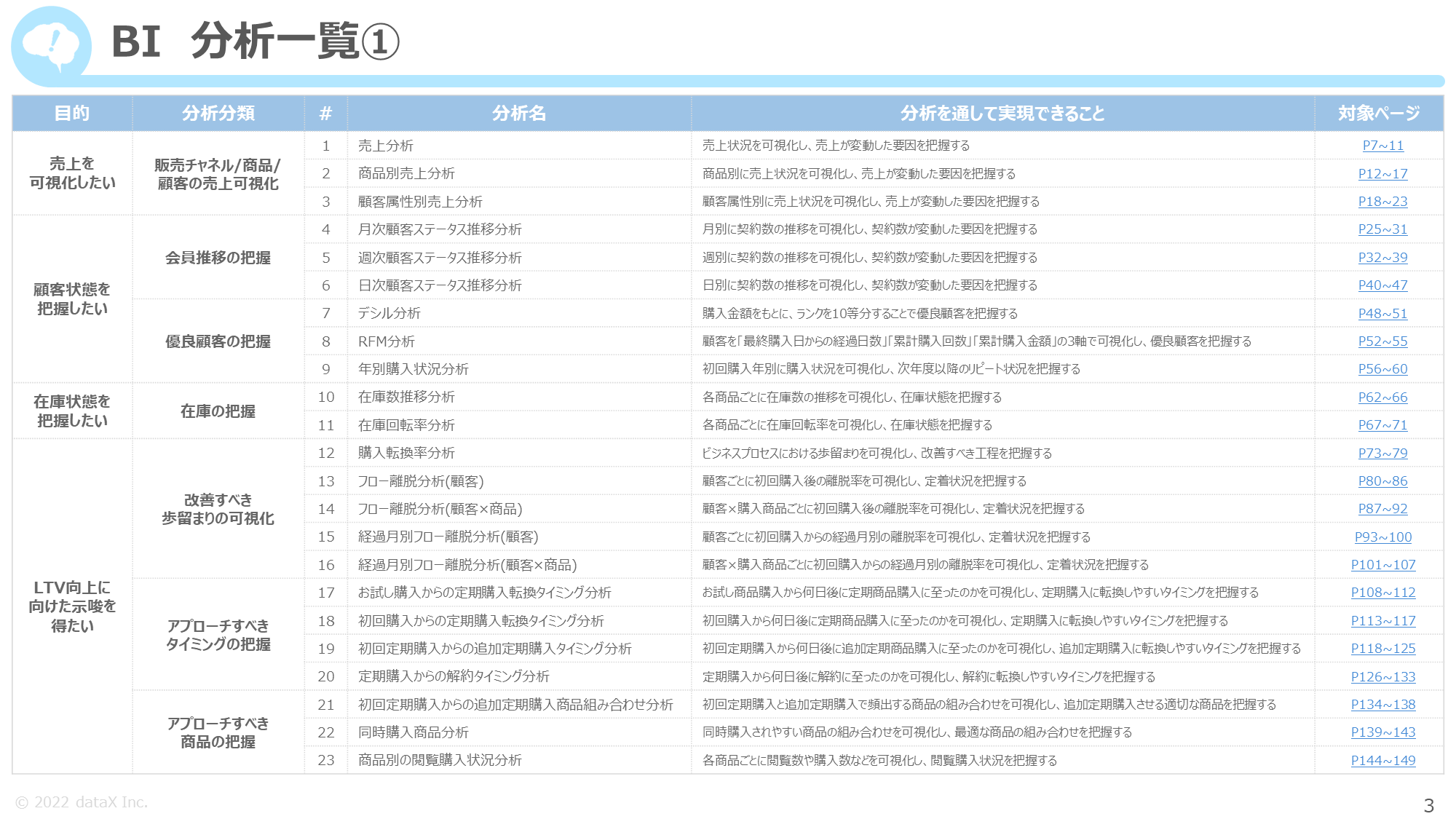The height and width of the screenshot is (819, 1456).
Task: Open page link P126~133
Action: 1382,677
